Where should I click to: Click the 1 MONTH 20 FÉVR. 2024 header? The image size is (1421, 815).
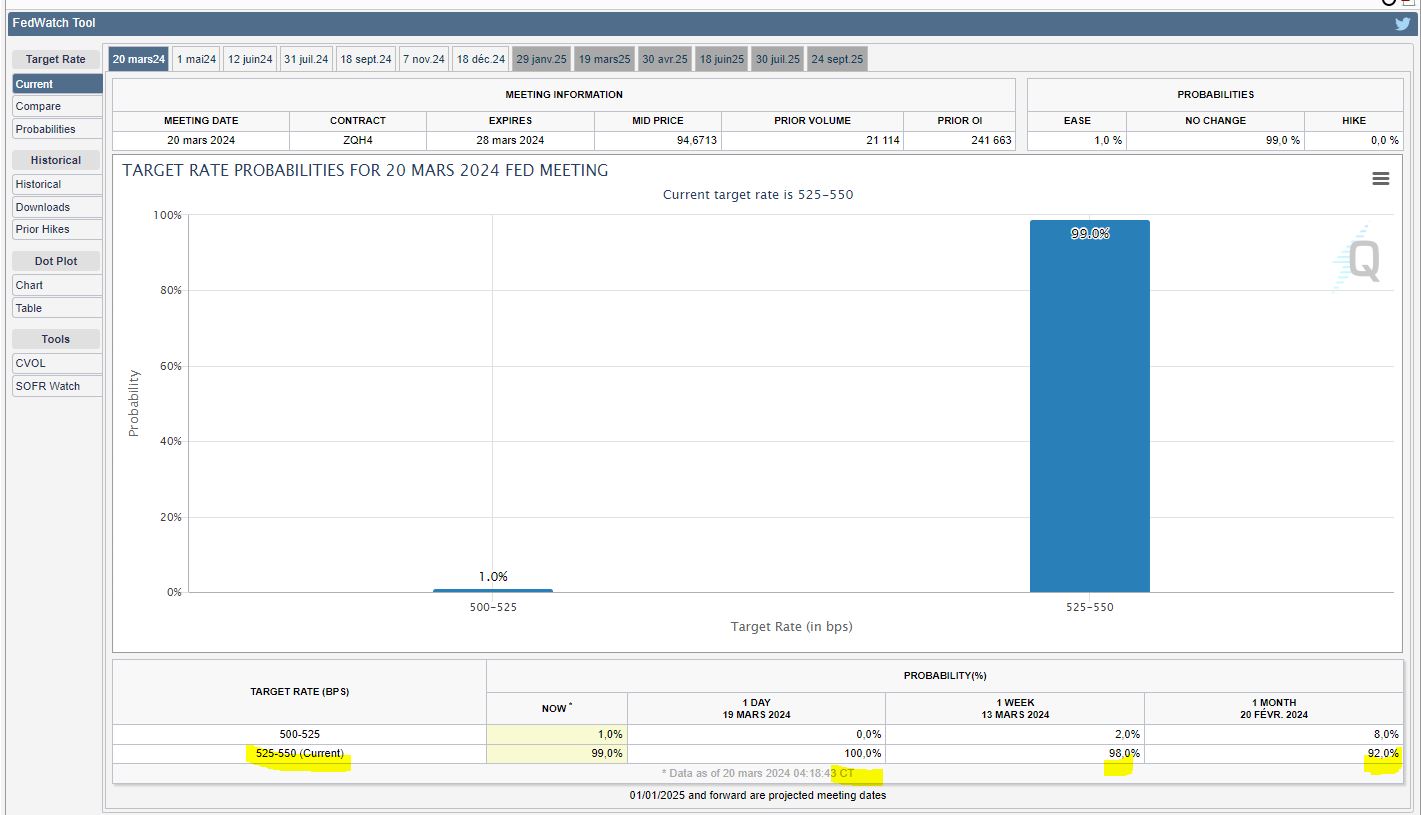1274,708
